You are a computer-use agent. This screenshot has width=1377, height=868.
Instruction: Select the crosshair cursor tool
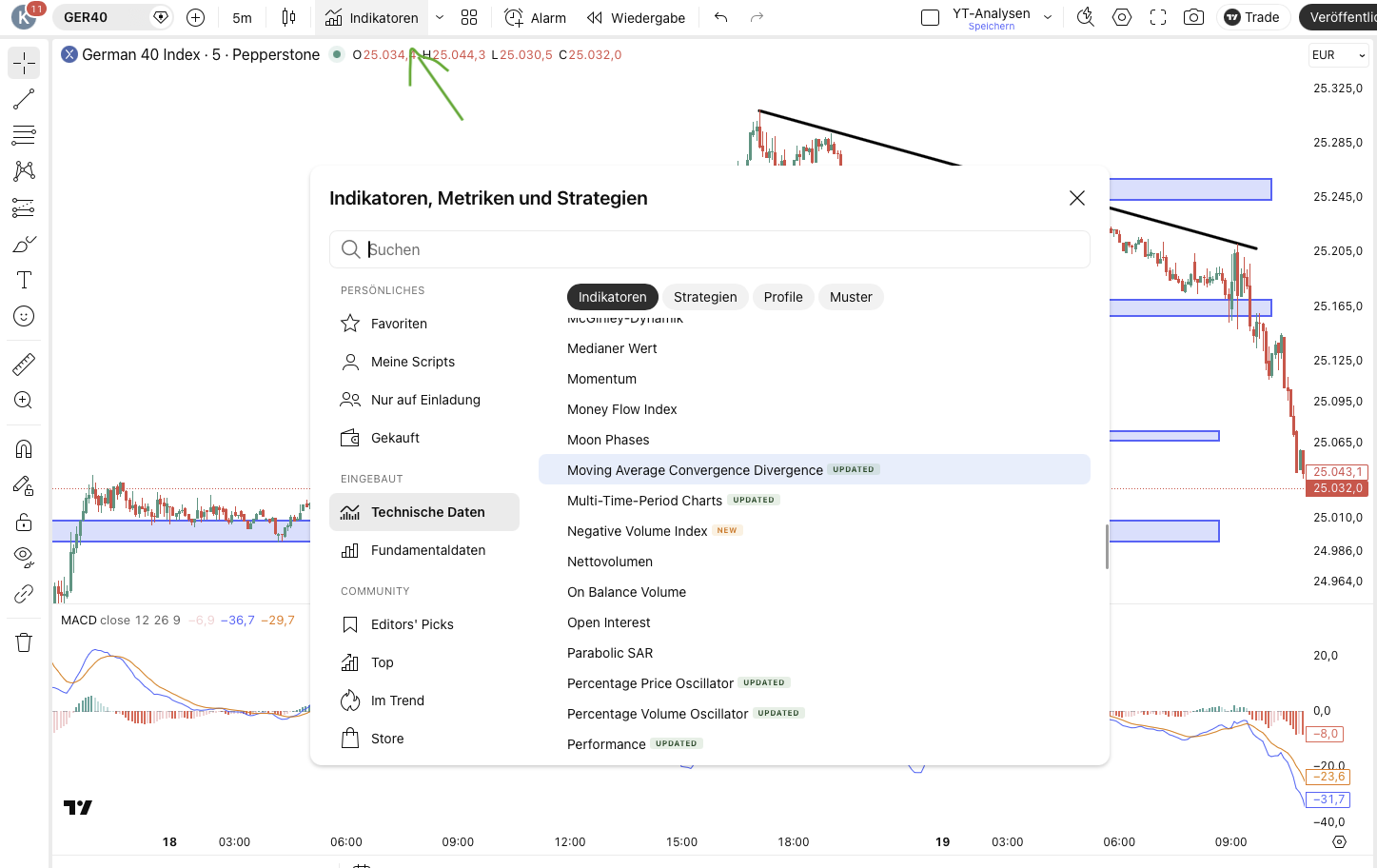(23, 62)
